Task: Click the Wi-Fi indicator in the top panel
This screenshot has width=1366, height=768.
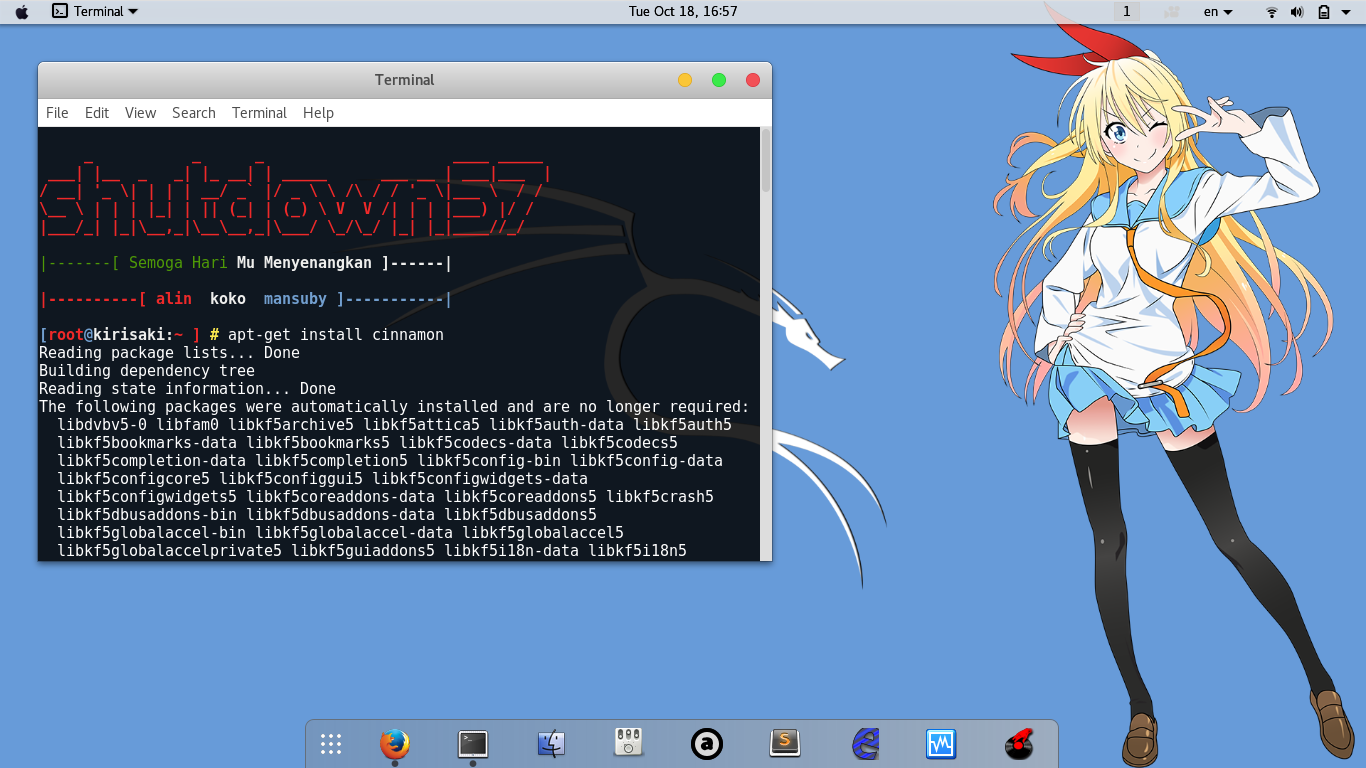Action: point(1272,12)
